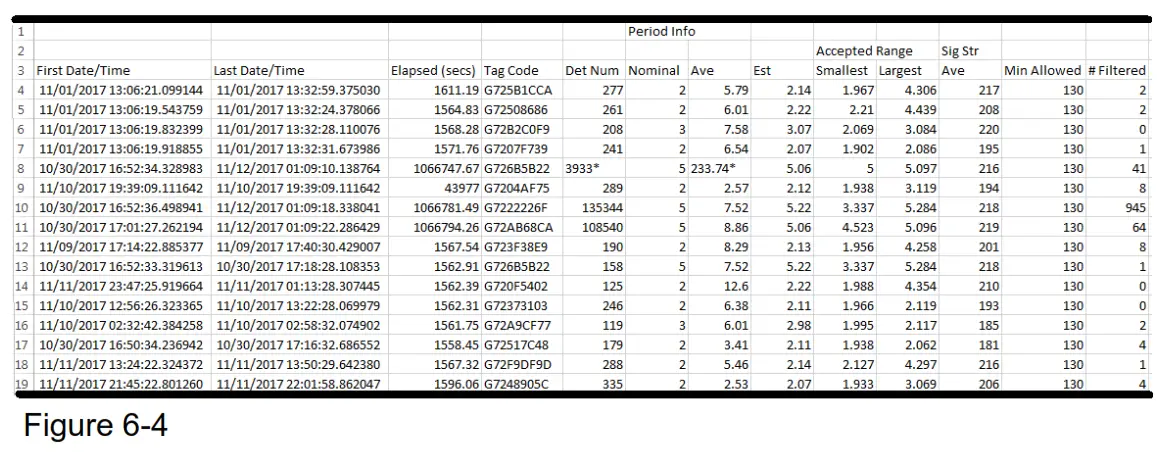The height and width of the screenshot is (456, 1157).
Task: Select tag code cell G72373103
Action: [522, 305]
